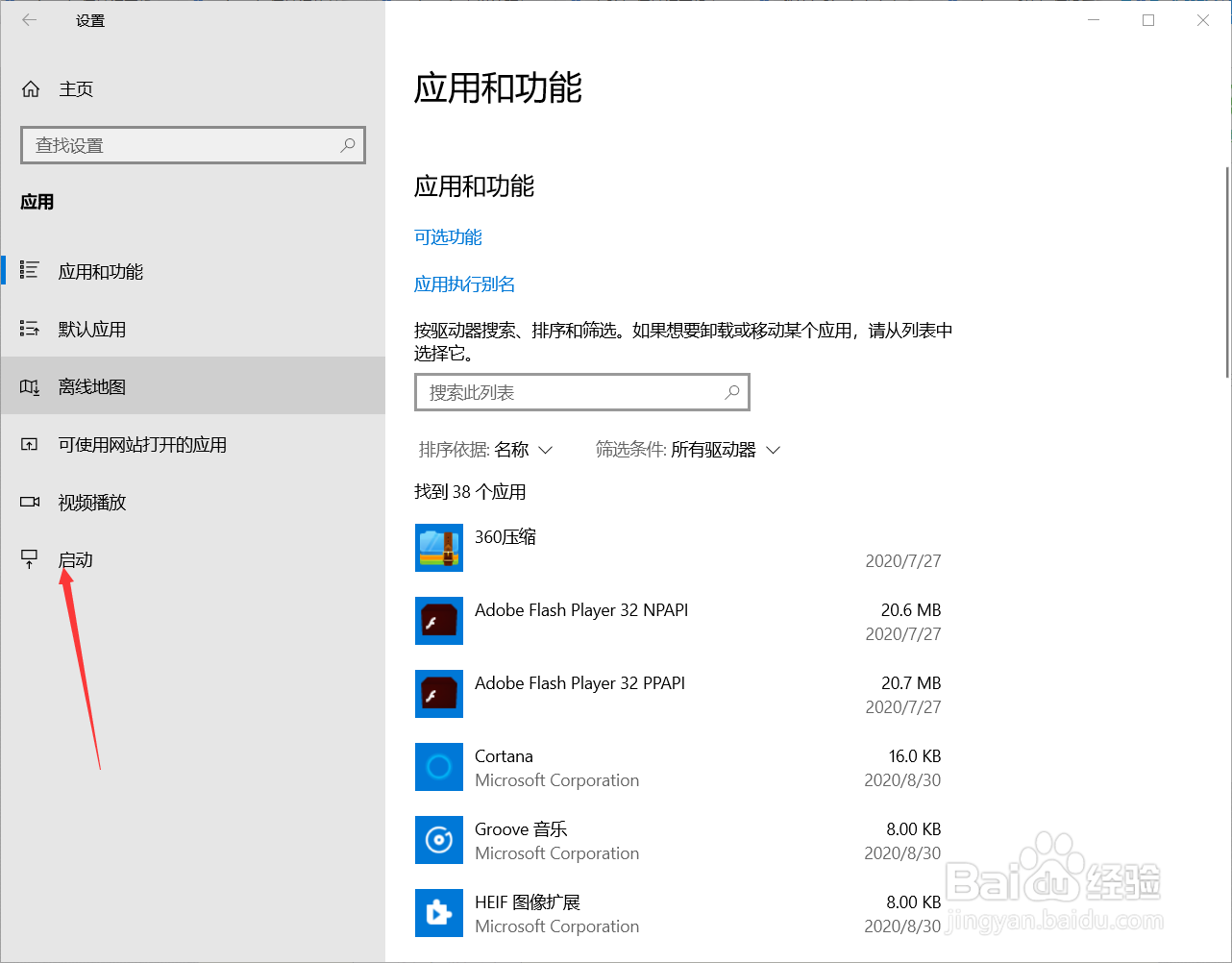Click the 应用和功能 list icon in sidebar
The width and height of the screenshot is (1232, 963).
point(30,271)
